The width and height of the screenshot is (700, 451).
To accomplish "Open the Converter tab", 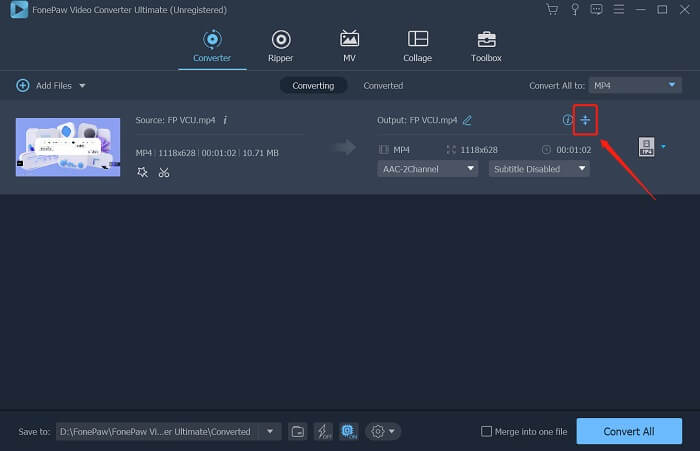I will (x=212, y=46).
